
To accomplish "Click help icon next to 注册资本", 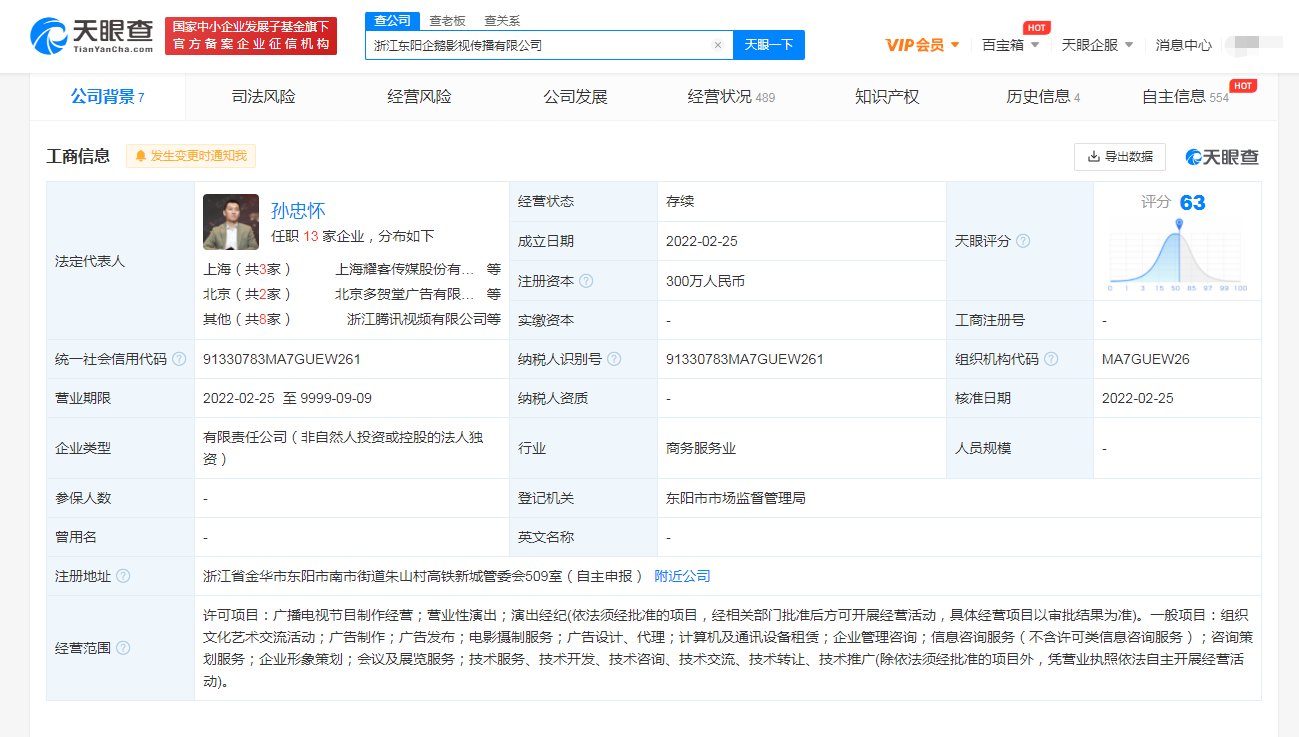I will pos(586,281).
